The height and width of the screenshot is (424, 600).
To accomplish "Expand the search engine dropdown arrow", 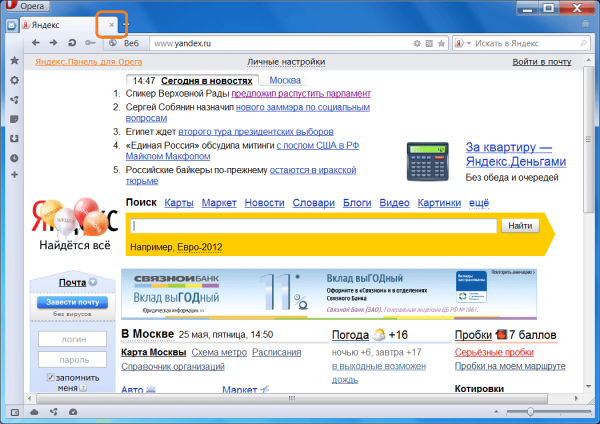I will click(x=469, y=43).
